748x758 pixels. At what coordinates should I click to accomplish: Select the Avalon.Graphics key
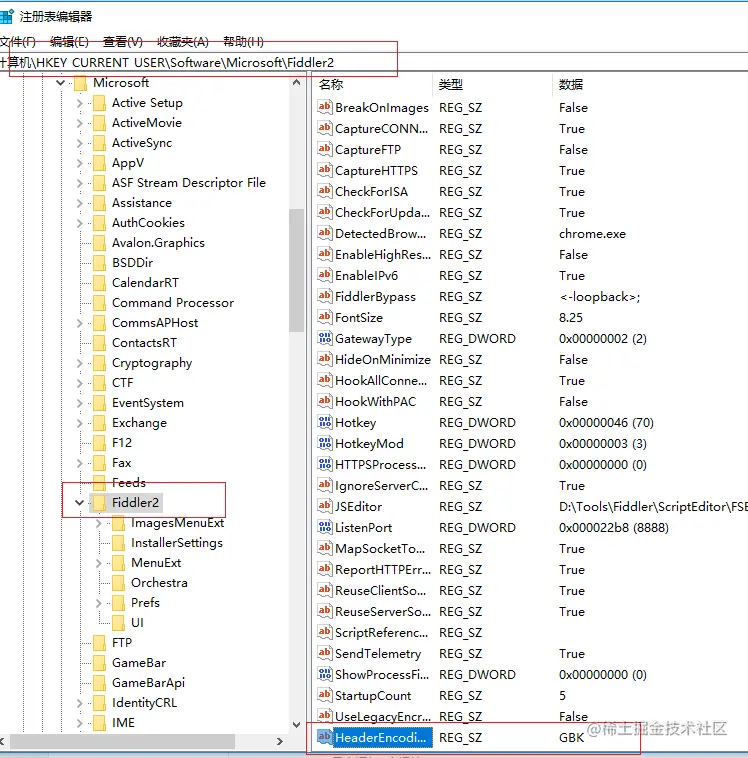(158, 243)
